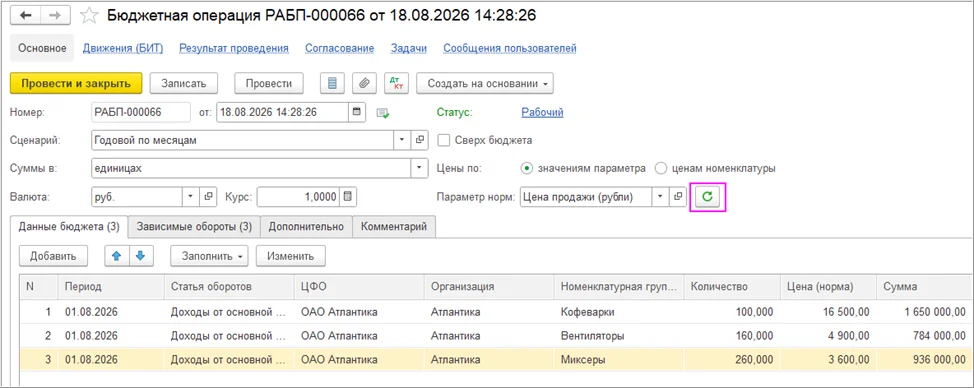Viewport: 974px width, 388px height.
Task: Open the document report icon
Action: (x=332, y=83)
